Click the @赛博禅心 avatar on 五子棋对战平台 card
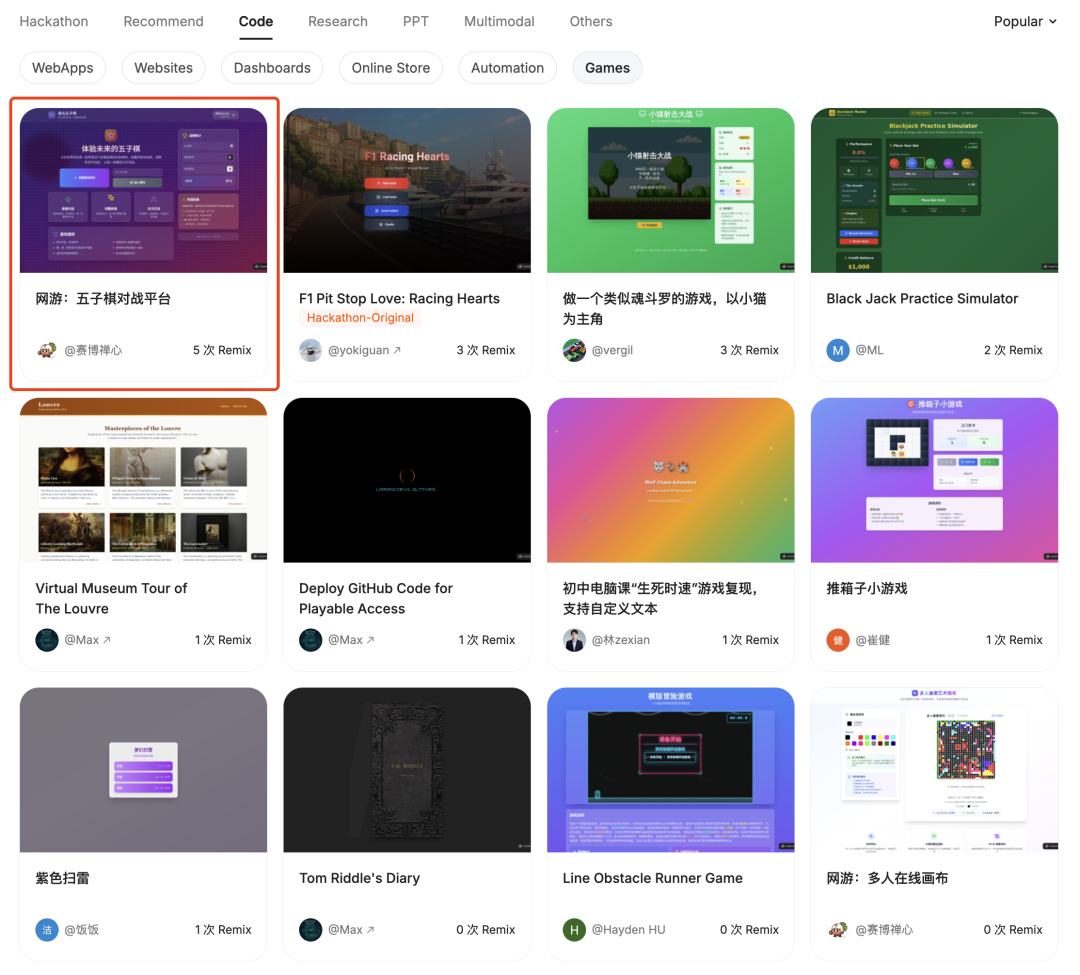The image size is (1080, 975). (47, 350)
